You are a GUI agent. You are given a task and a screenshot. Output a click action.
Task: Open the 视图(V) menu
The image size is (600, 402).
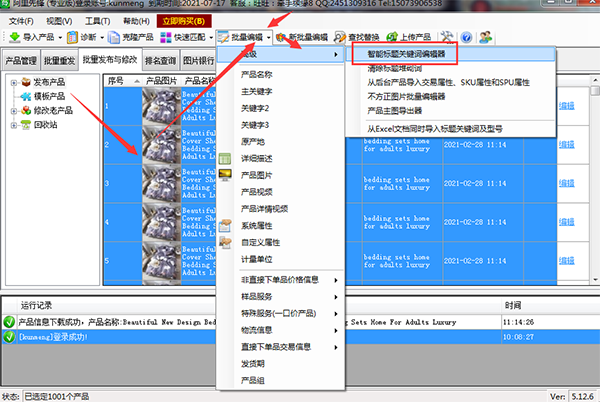59,21
